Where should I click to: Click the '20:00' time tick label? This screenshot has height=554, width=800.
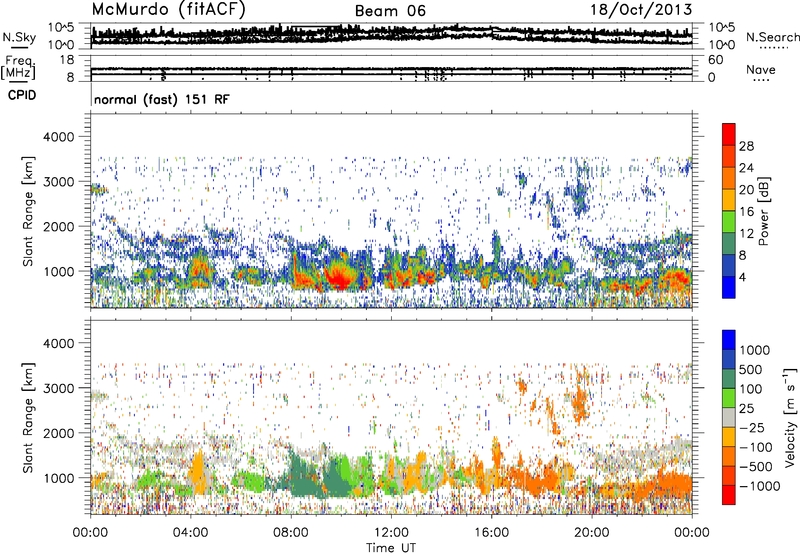(x=592, y=533)
